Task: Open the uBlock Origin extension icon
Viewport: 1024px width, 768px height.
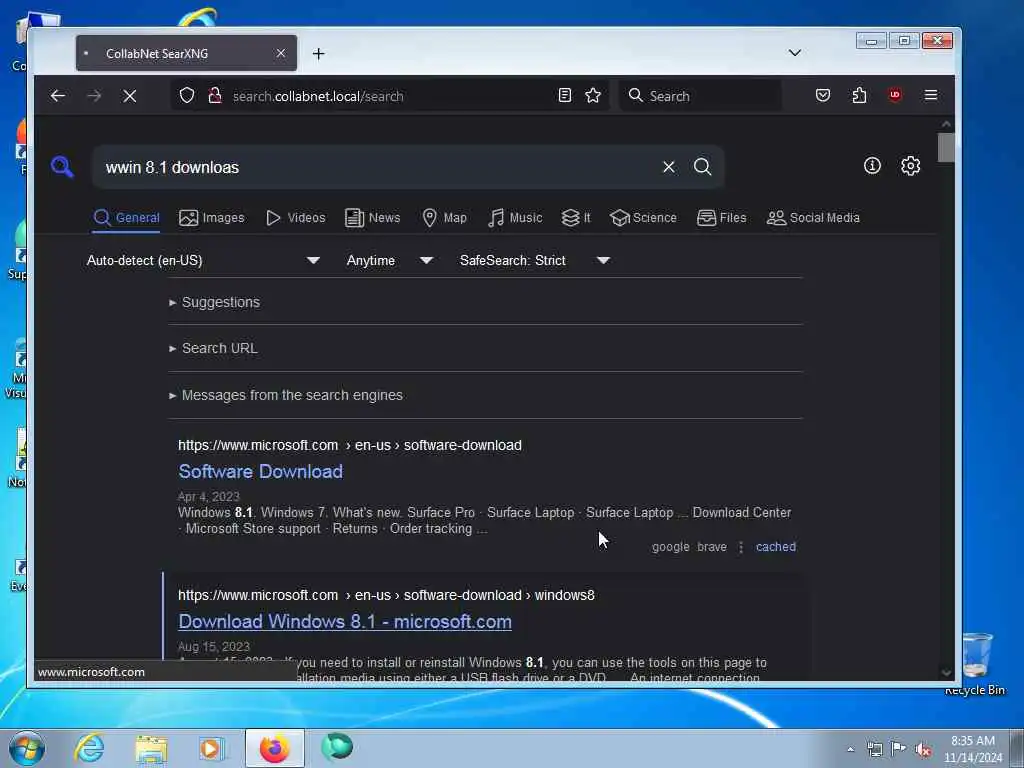Action: coord(895,95)
